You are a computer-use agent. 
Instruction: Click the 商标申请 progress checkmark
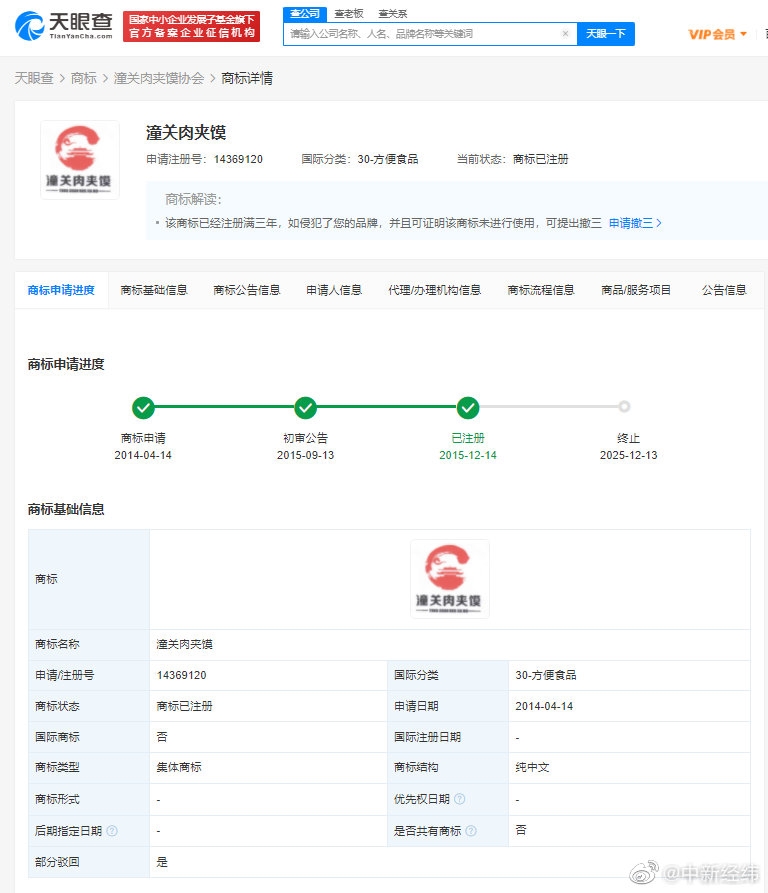(x=143, y=408)
